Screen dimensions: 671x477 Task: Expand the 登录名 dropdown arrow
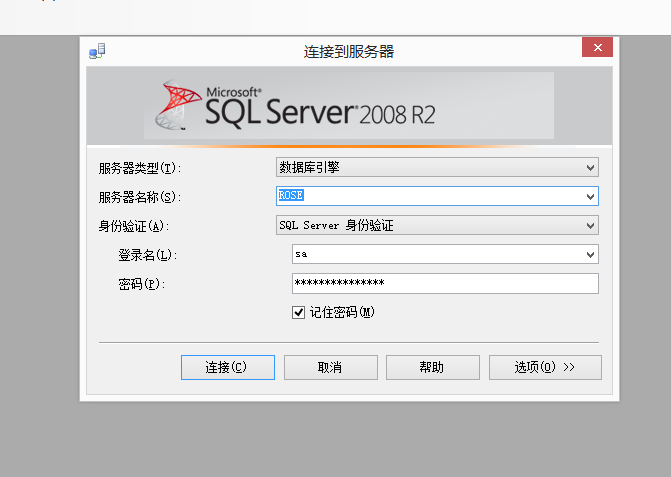pos(590,255)
